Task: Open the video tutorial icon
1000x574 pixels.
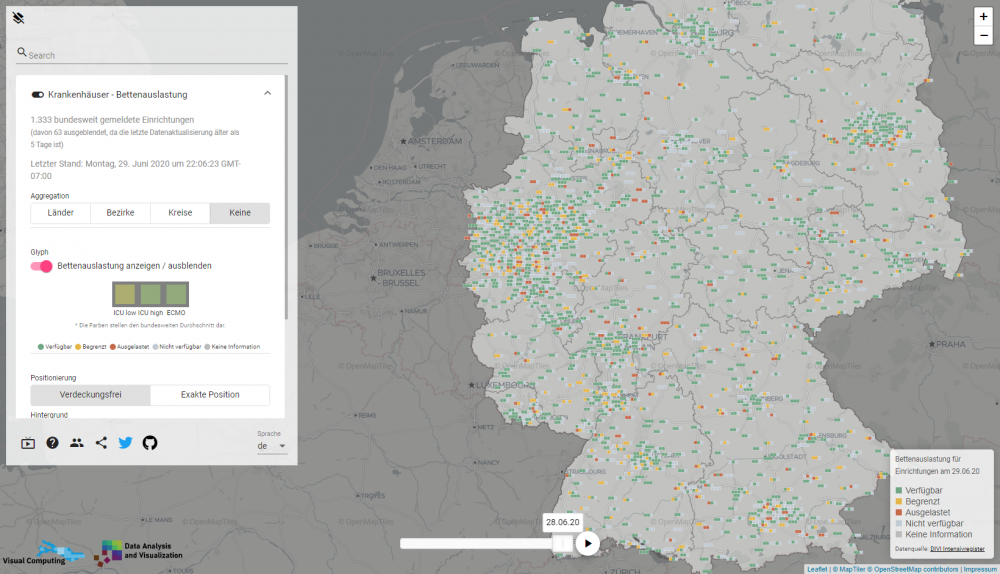Action: coord(28,443)
